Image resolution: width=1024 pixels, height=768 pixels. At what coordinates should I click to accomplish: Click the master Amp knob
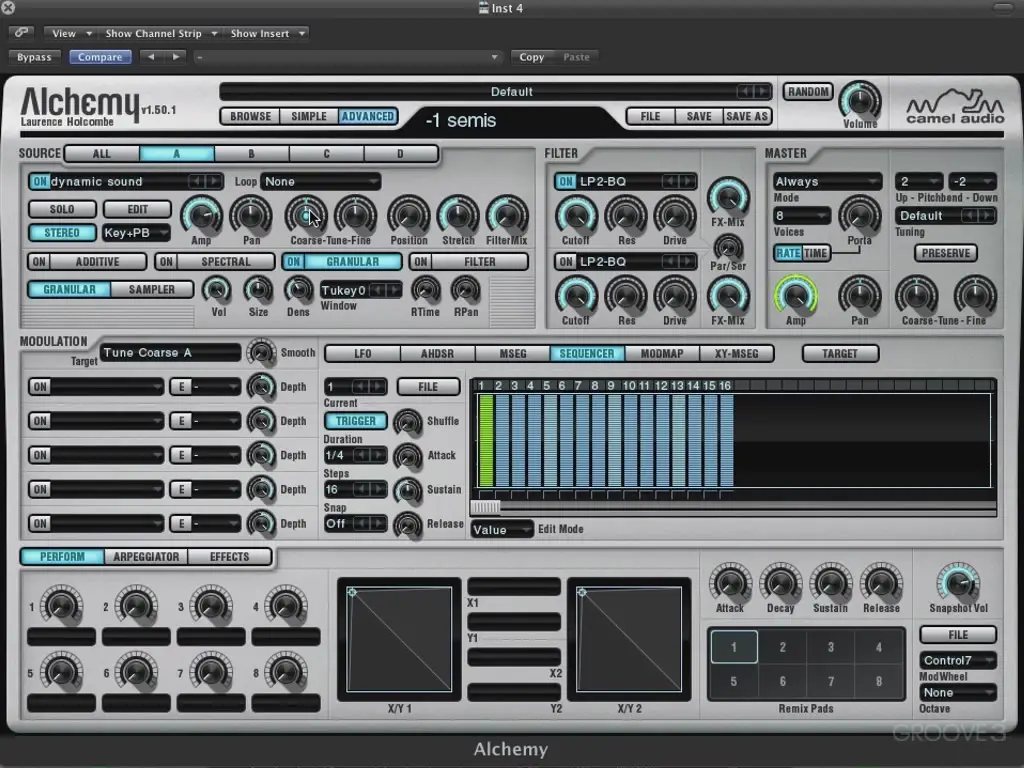[795, 295]
